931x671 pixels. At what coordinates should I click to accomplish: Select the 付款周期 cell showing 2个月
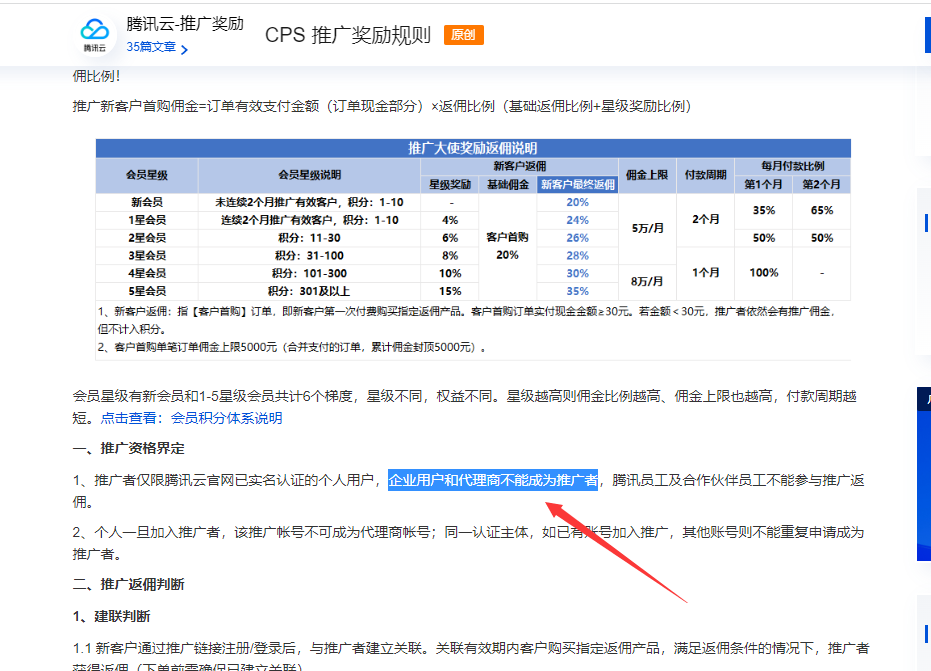pos(704,217)
